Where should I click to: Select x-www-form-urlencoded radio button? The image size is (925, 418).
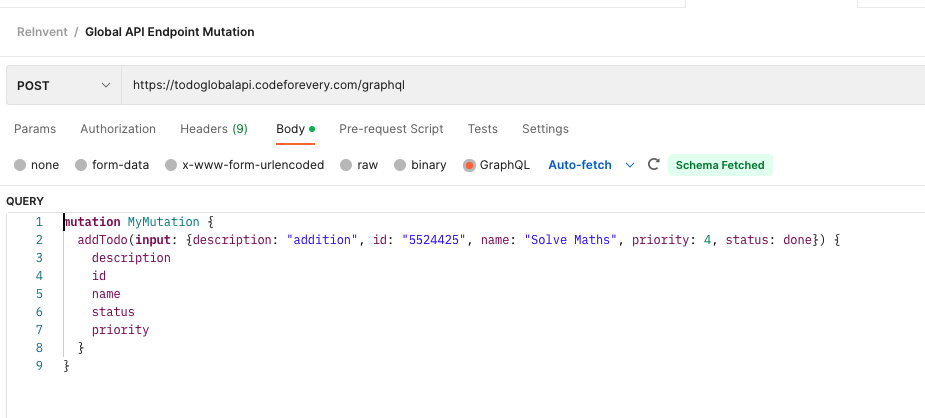[171, 166]
